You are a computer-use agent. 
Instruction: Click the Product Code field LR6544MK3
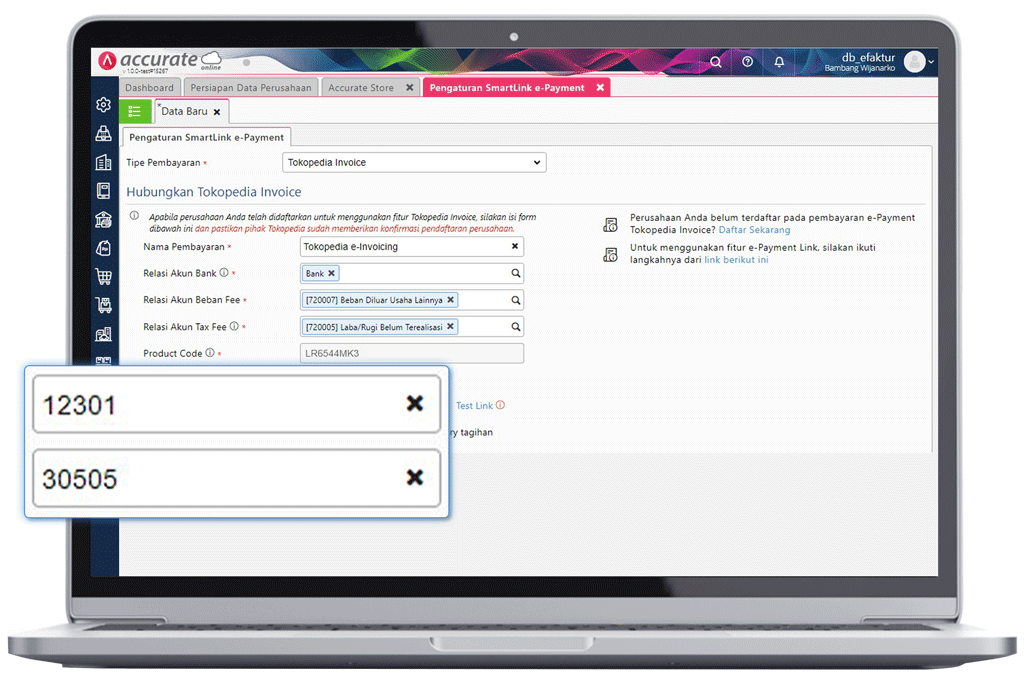tap(411, 353)
